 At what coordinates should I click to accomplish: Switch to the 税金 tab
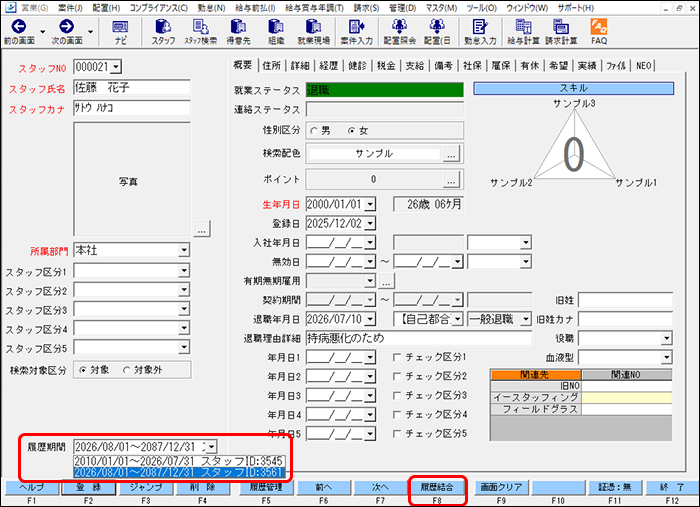(386, 66)
